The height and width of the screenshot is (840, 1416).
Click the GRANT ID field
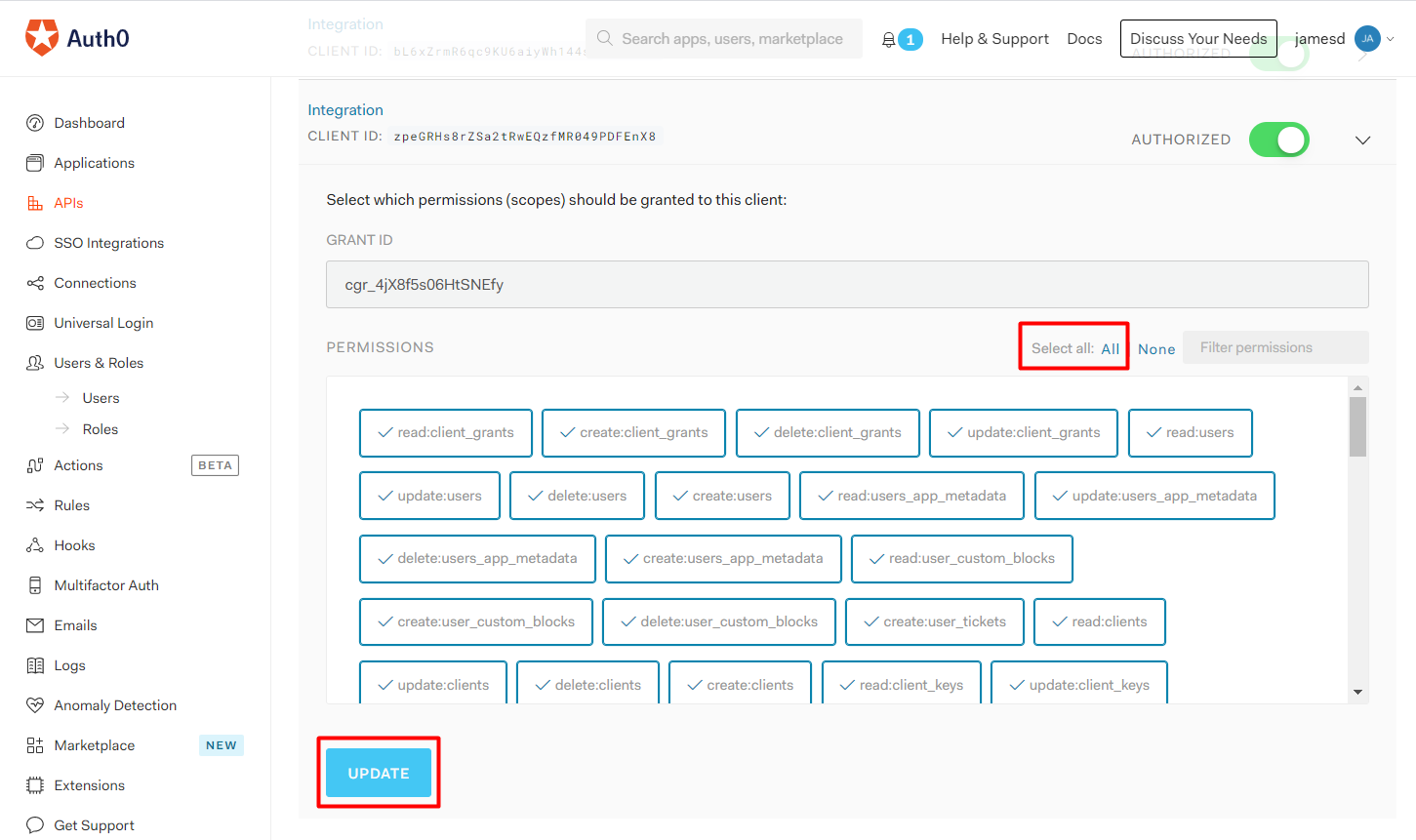847,284
